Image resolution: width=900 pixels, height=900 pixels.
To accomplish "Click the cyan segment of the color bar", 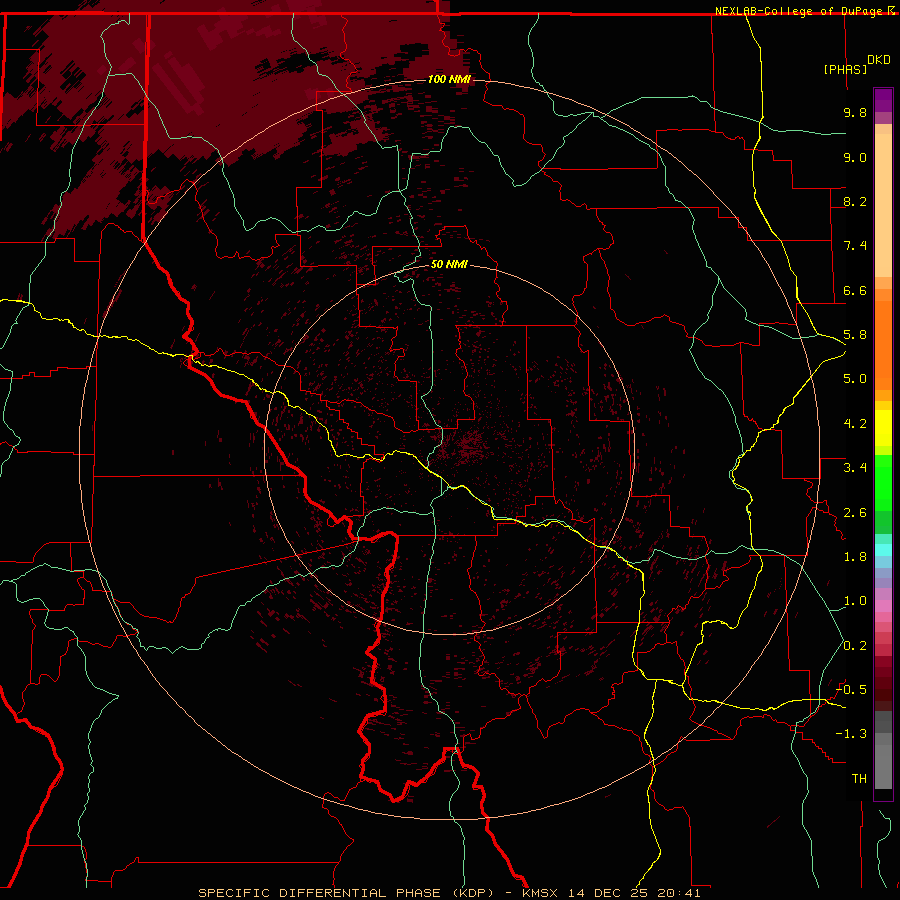I will click(x=883, y=550).
